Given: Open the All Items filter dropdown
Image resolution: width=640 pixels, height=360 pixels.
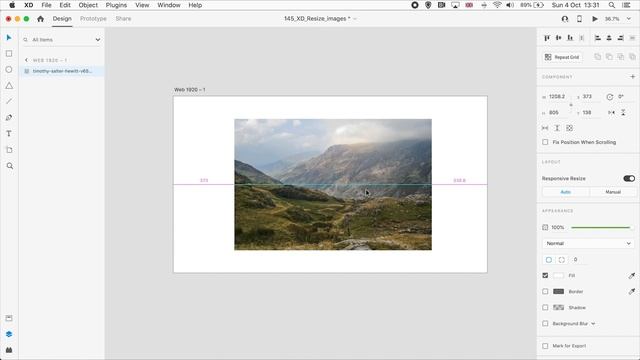Looking at the screenshot, I should (98, 40).
